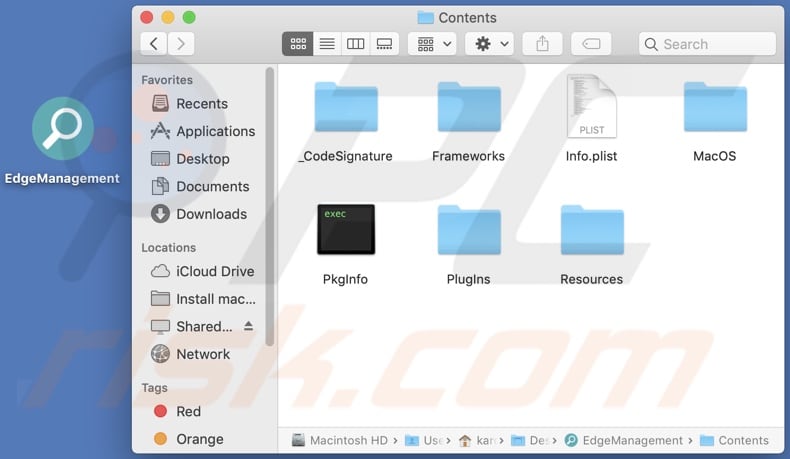Select the Red tag
This screenshot has height=459, width=790.
point(188,411)
